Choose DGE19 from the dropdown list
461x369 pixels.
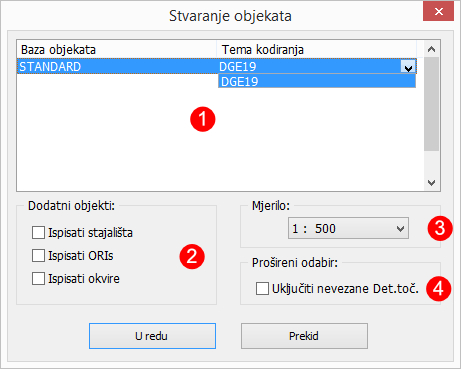(317, 81)
